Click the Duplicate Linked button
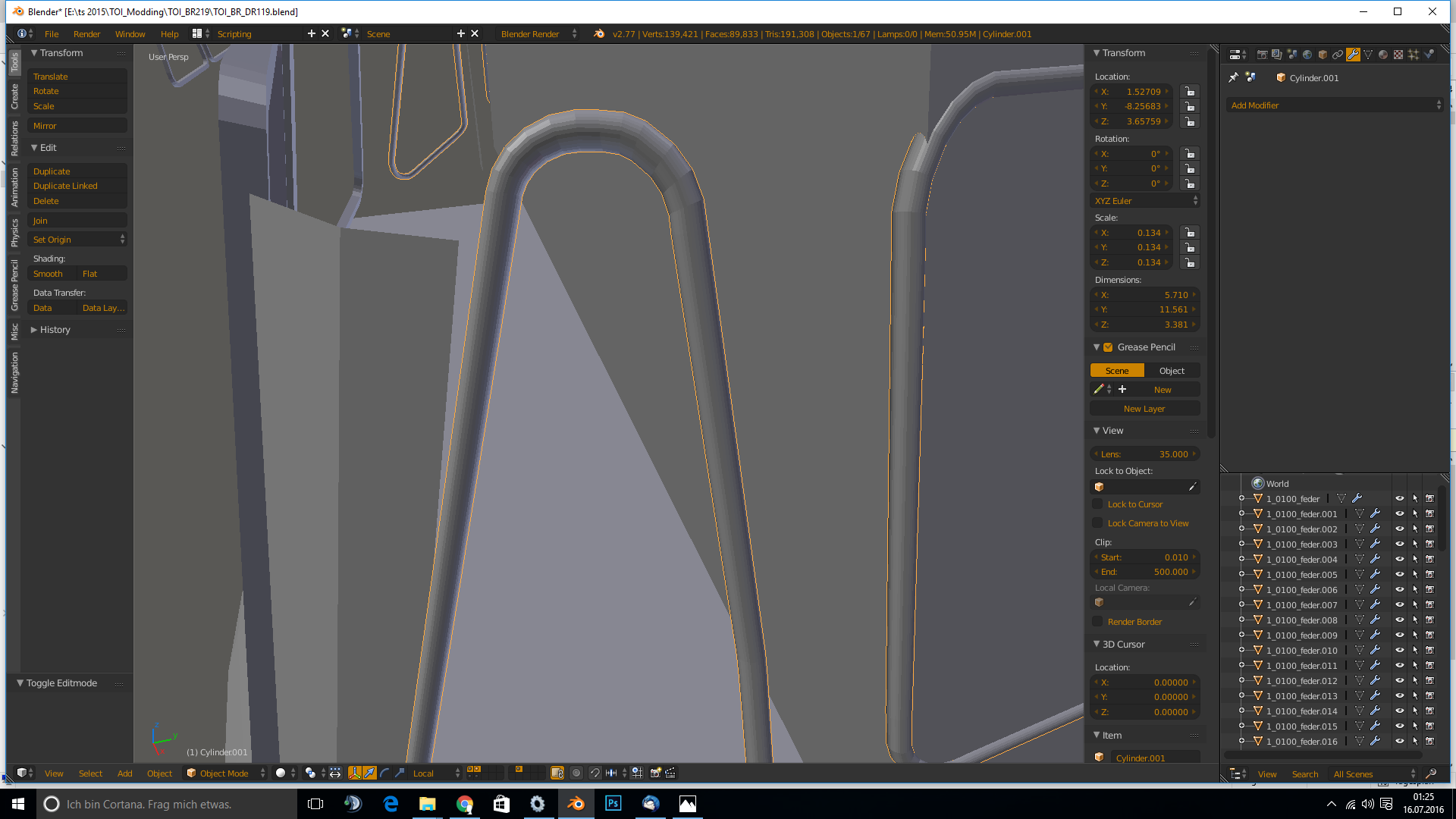1456x819 pixels. [66, 186]
